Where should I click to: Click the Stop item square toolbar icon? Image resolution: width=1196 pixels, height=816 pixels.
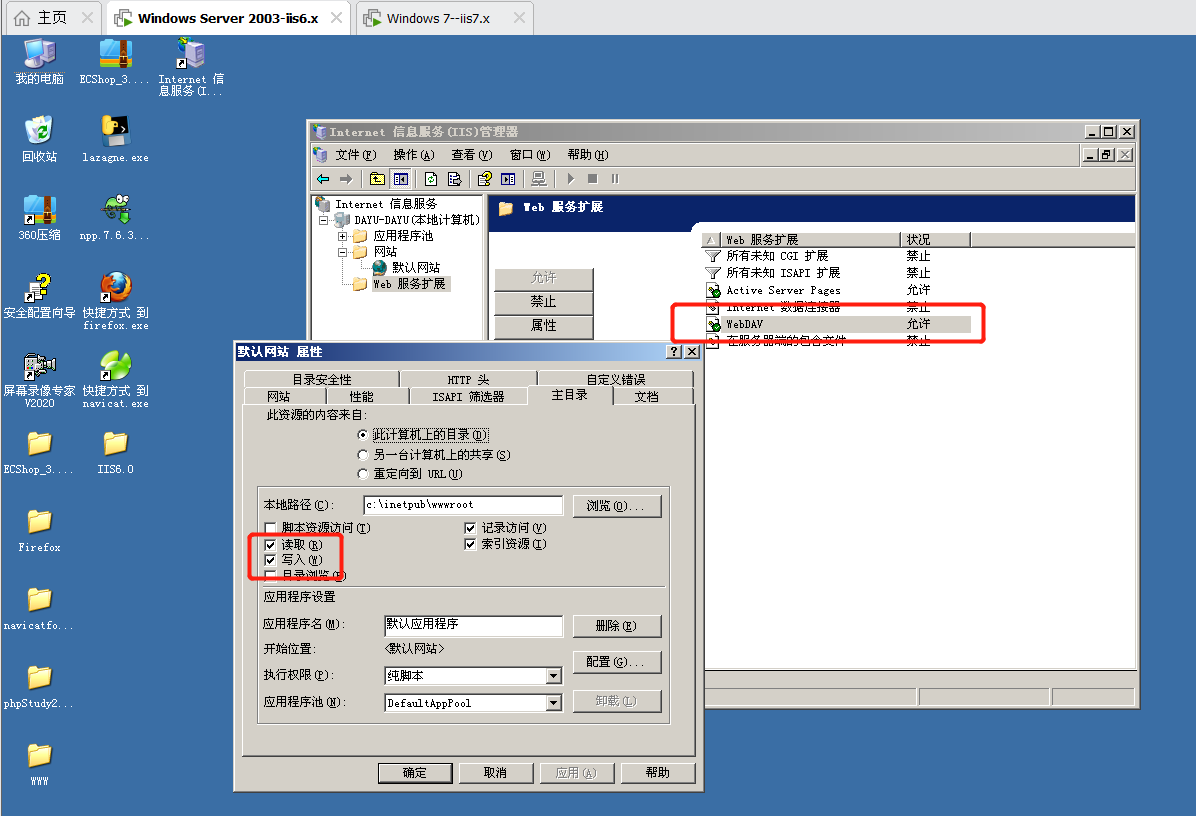pyautogui.click(x=593, y=179)
